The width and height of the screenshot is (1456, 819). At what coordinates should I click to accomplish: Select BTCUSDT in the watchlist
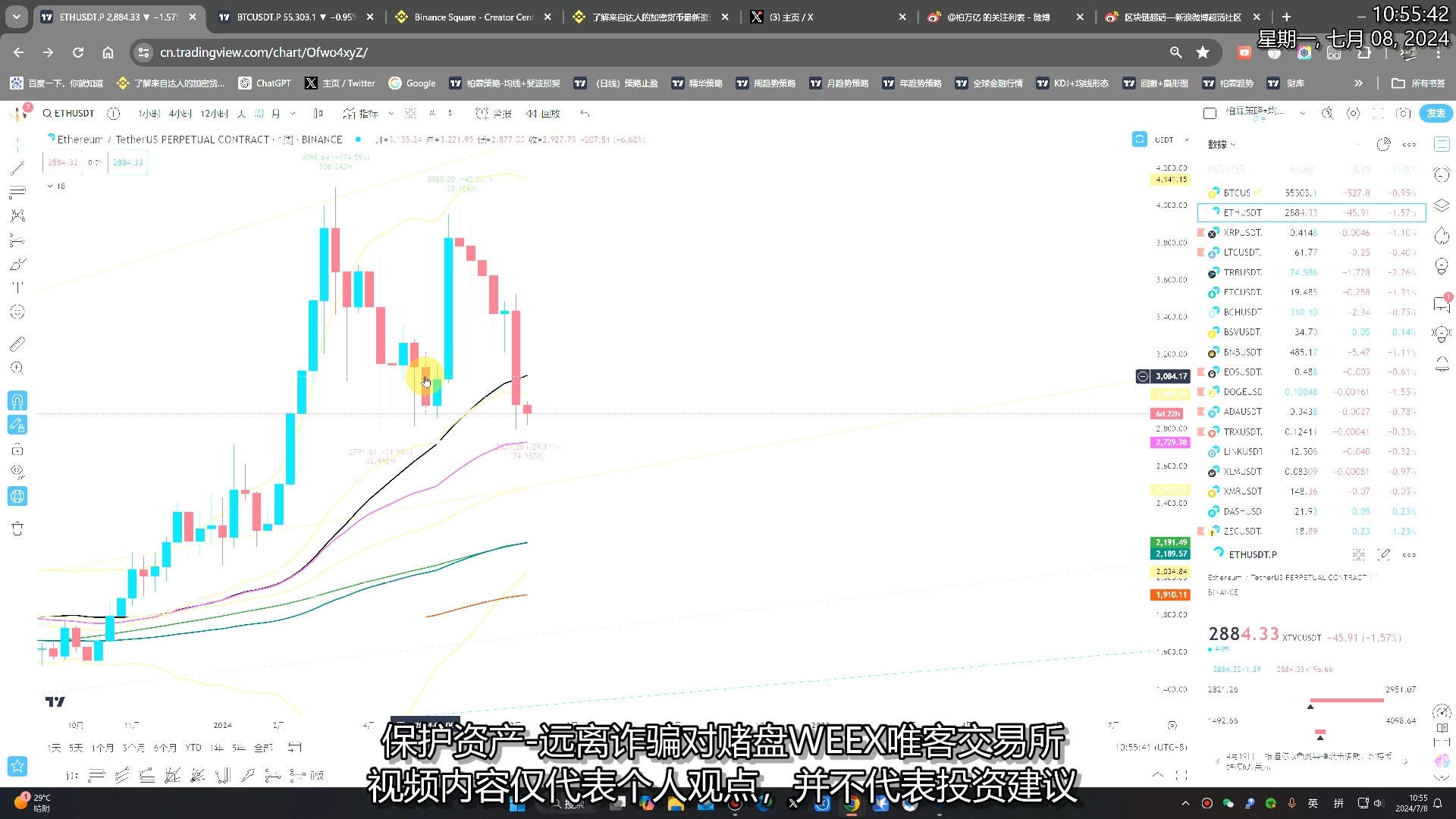click(1311, 193)
